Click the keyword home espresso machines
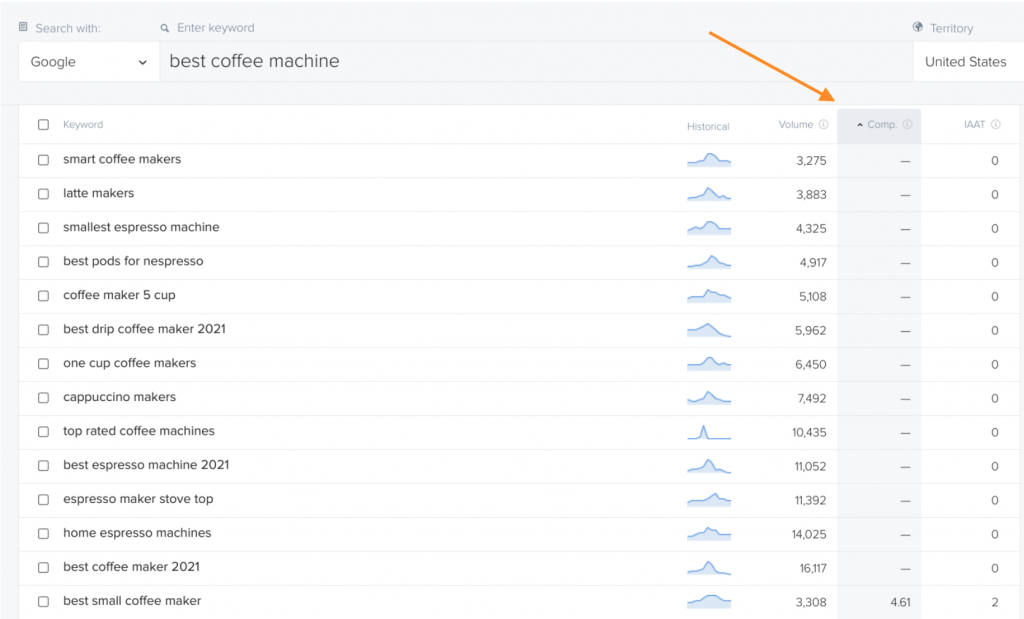This screenshot has height=619, width=1024. 137,532
